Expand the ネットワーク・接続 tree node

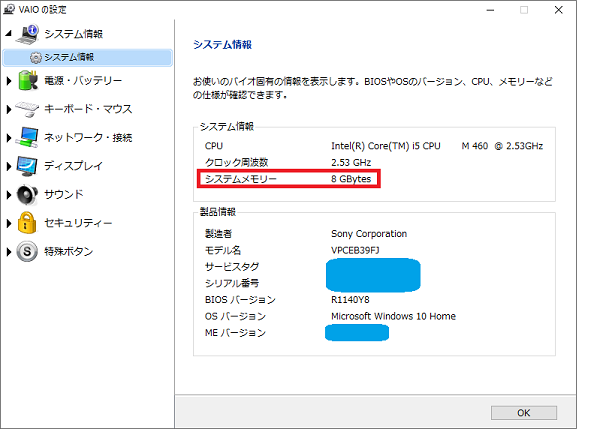point(9,138)
